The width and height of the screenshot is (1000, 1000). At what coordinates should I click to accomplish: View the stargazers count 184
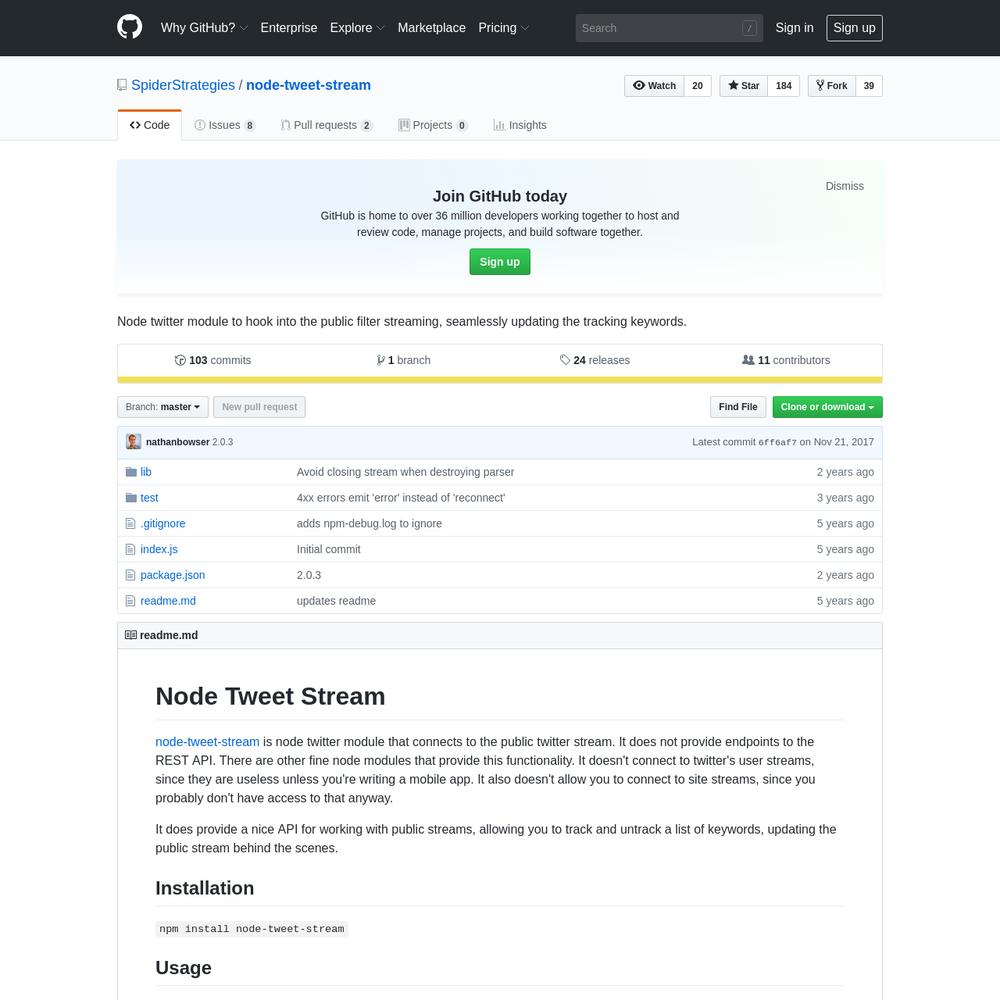[x=784, y=85]
